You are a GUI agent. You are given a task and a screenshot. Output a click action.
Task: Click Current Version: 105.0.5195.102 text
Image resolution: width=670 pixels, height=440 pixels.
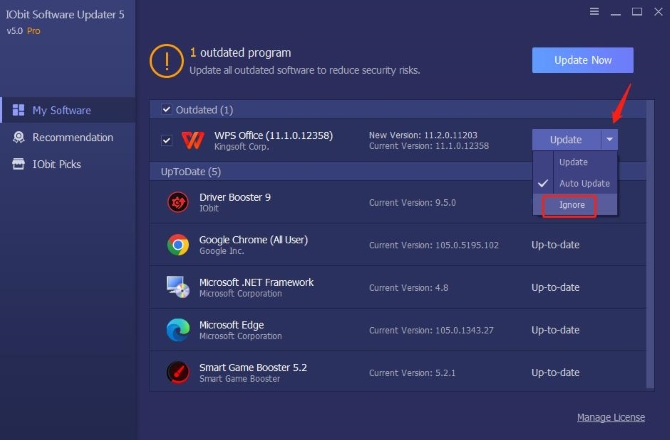coord(434,245)
